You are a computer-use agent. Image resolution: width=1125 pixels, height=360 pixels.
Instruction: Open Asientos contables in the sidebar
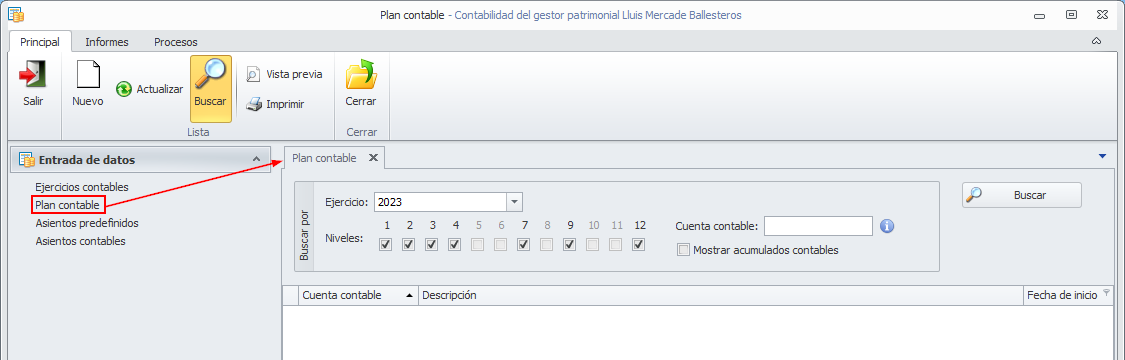click(80, 241)
